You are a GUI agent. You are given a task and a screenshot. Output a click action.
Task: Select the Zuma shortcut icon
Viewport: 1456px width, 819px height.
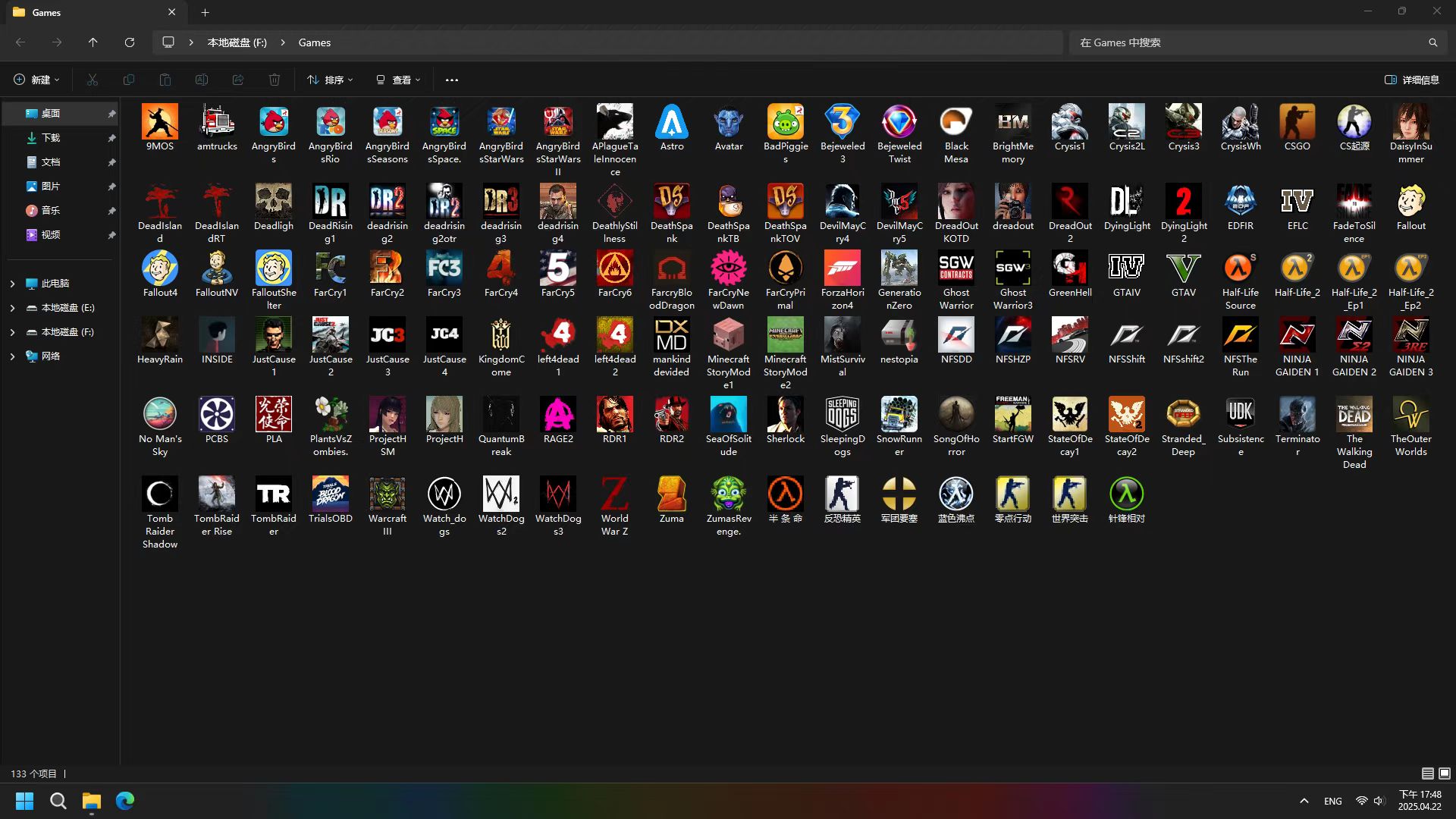tap(672, 494)
